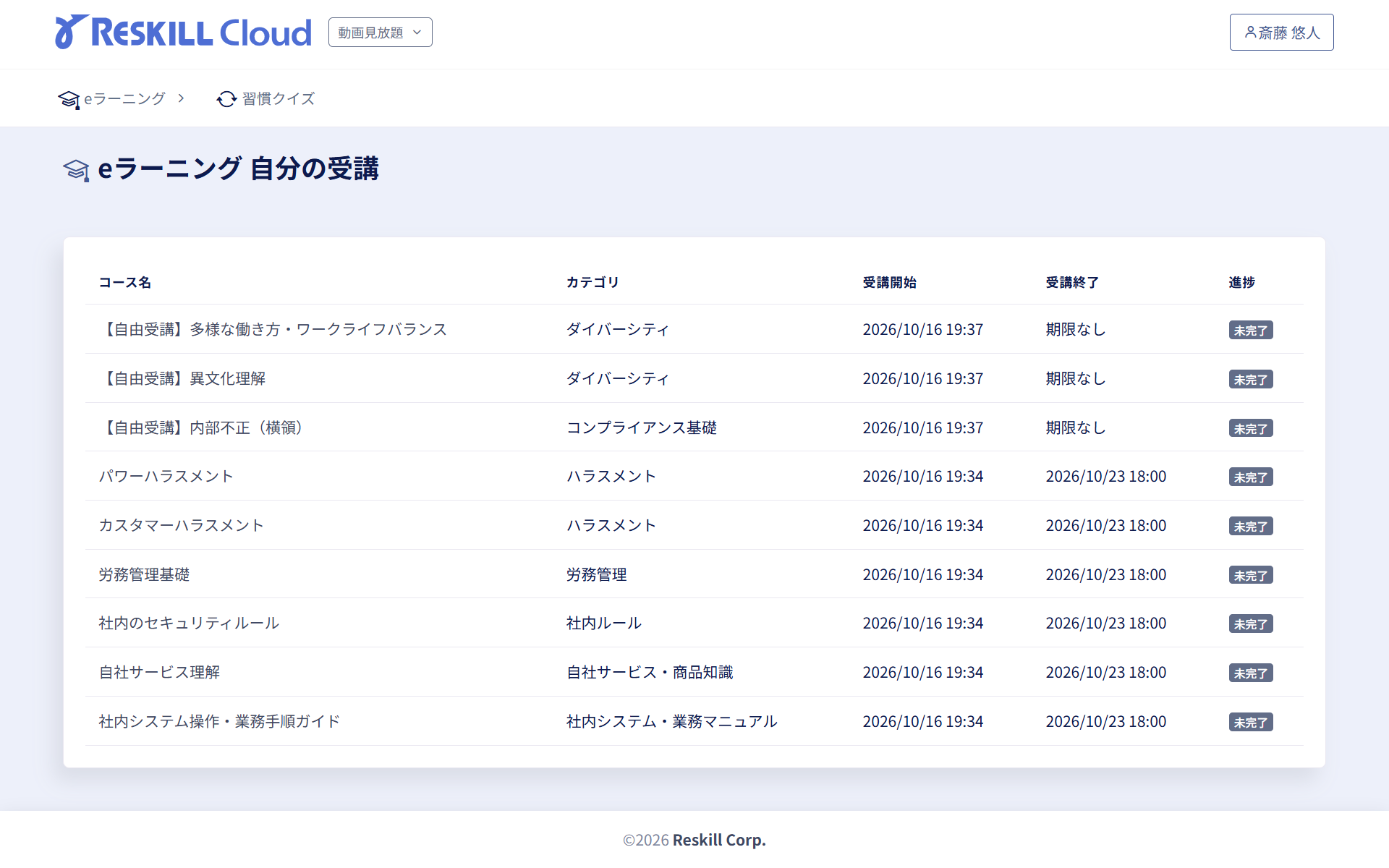Click the 進捗 column header

coord(1242,282)
